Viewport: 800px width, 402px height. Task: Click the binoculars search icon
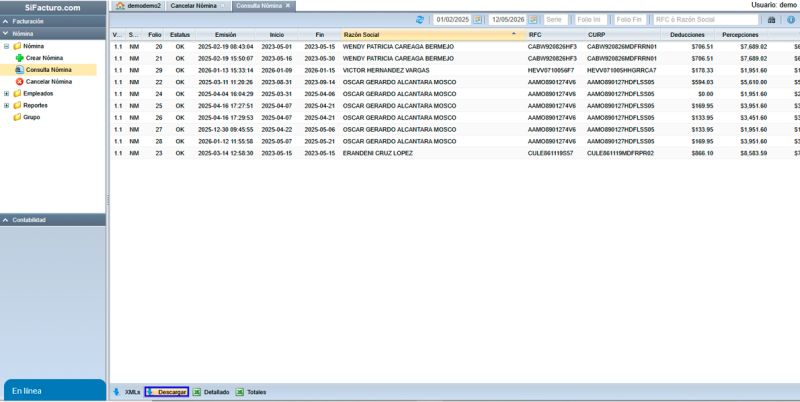point(771,20)
